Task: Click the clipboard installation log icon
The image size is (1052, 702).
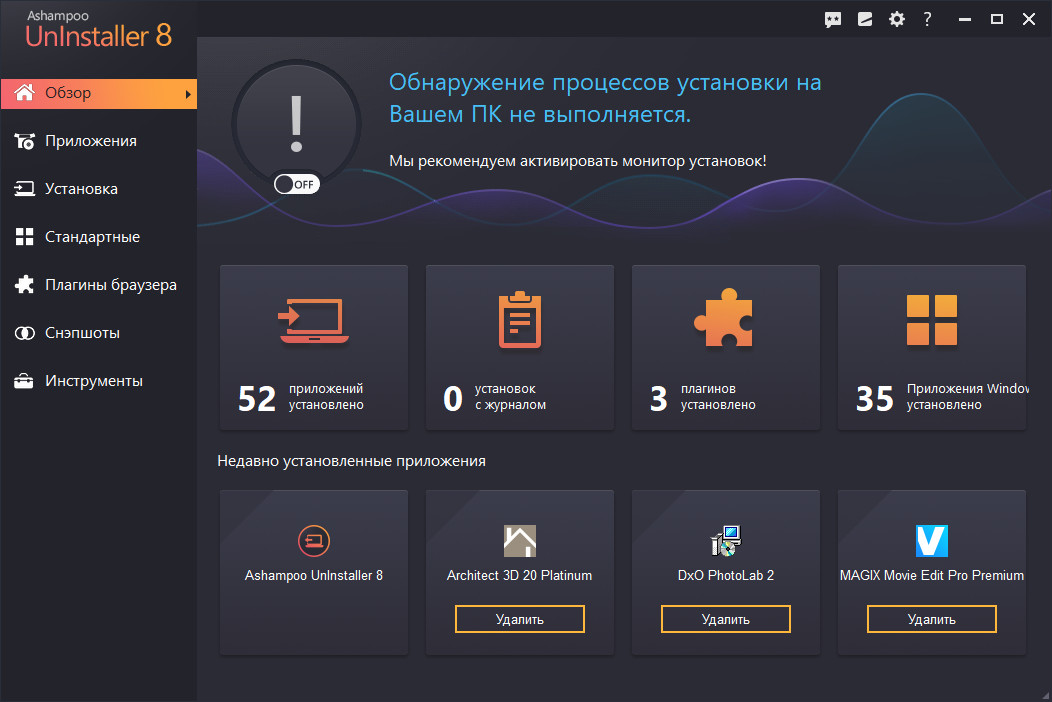Action: tap(520, 320)
